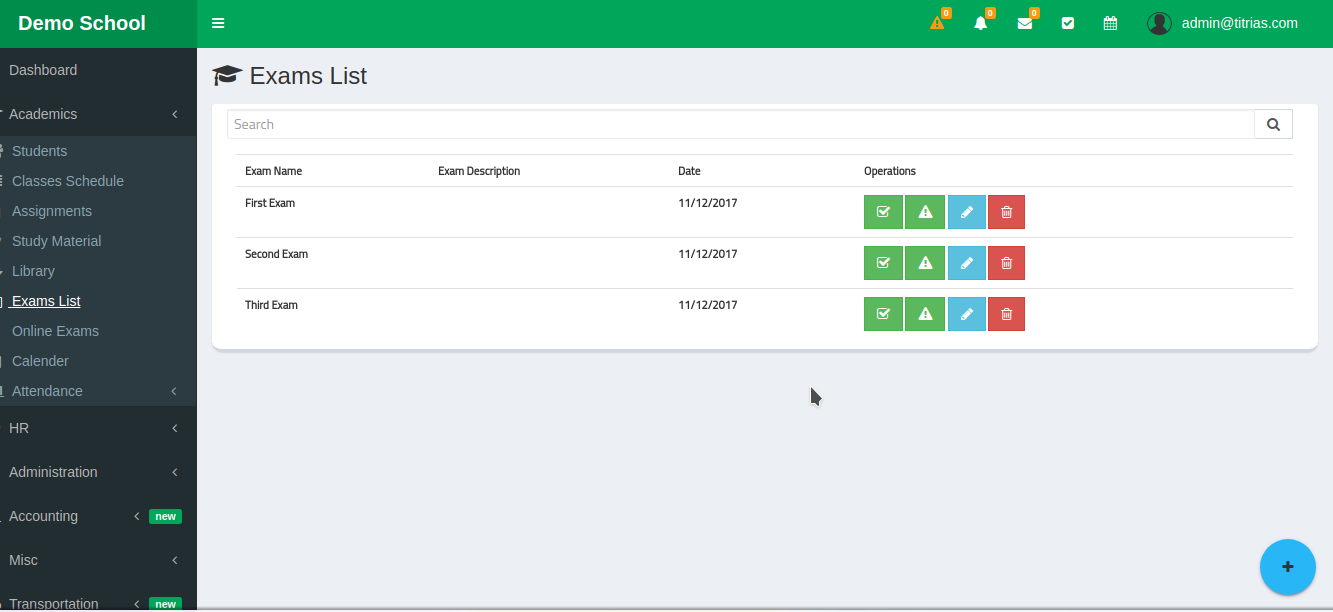Select the Third Exam name cell
1333x612 pixels.
[x=271, y=305]
